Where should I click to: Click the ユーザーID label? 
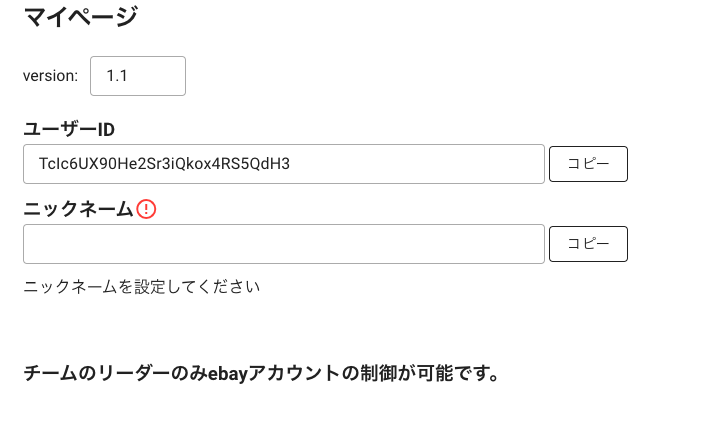pos(69,130)
